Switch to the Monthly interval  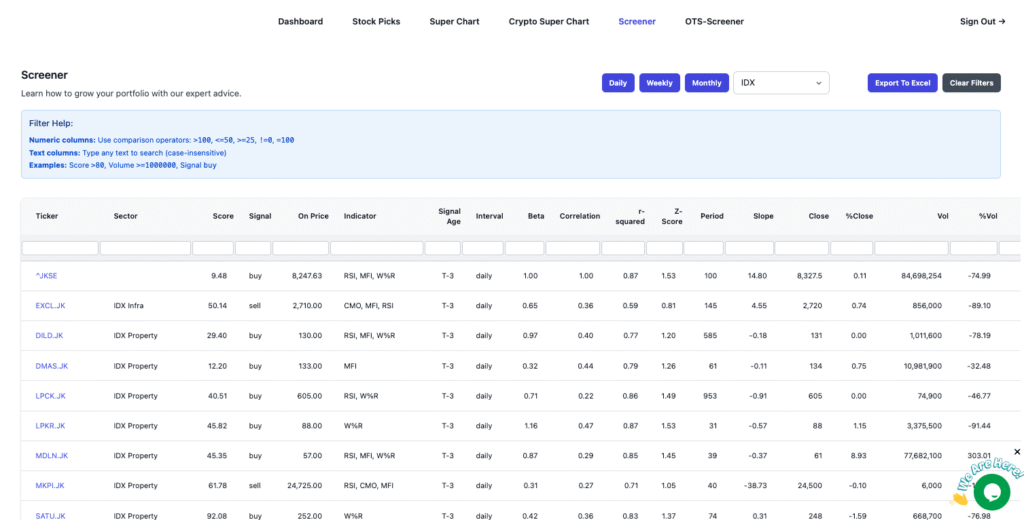(x=706, y=83)
